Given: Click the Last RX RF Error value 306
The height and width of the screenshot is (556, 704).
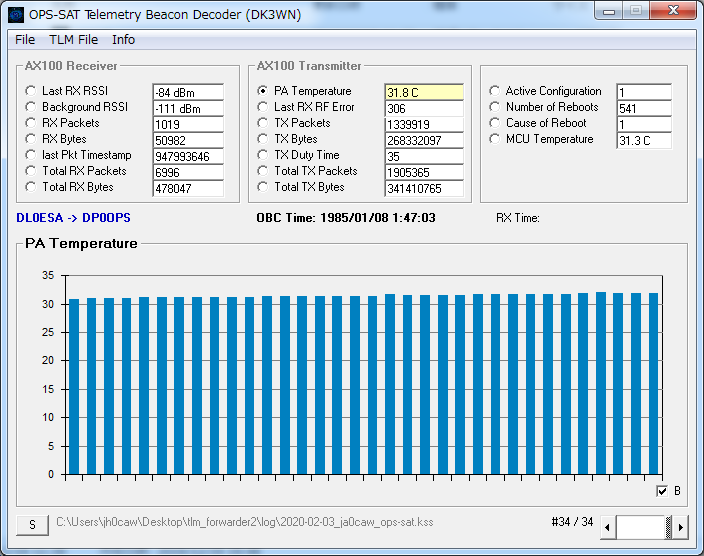Looking at the screenshot, I should click(424, 108).
